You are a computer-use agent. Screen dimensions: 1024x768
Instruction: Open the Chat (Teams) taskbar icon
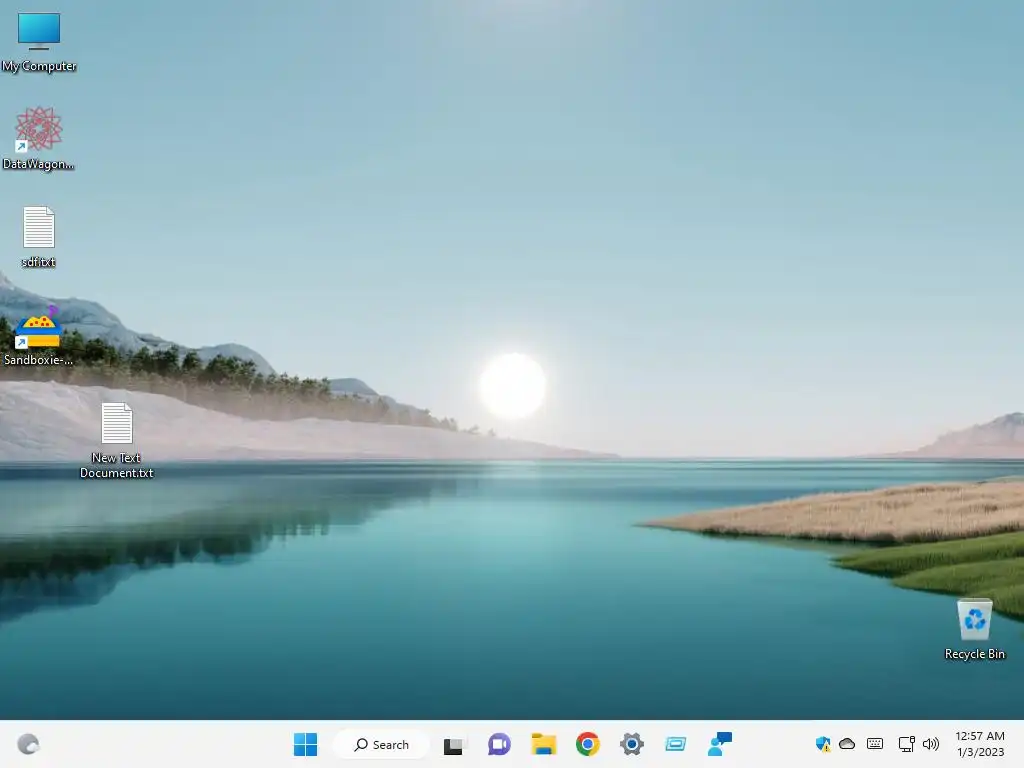coord(499,744)
